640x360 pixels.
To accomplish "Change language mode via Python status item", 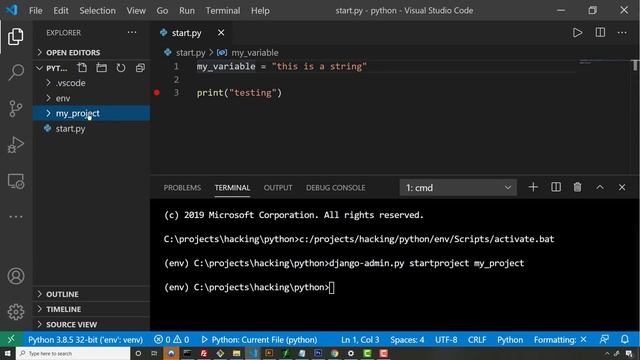I will point(510,340).
